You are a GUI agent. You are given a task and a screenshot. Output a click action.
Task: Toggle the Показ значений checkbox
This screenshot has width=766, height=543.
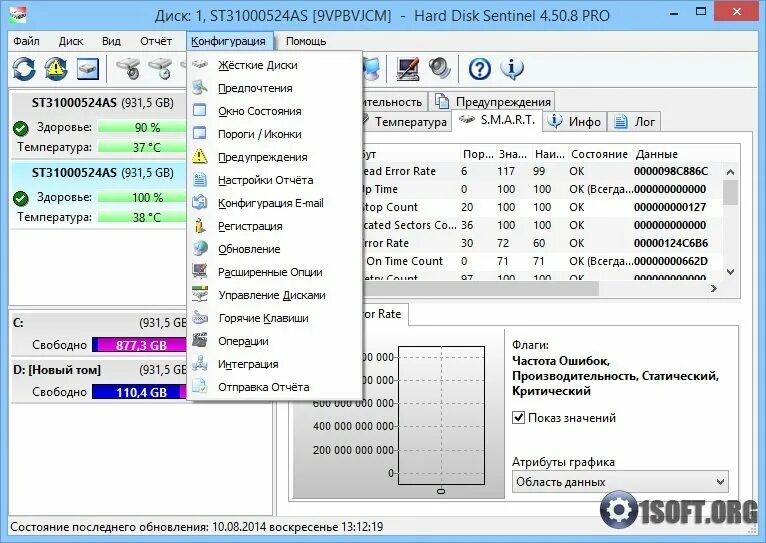point(518,418)
